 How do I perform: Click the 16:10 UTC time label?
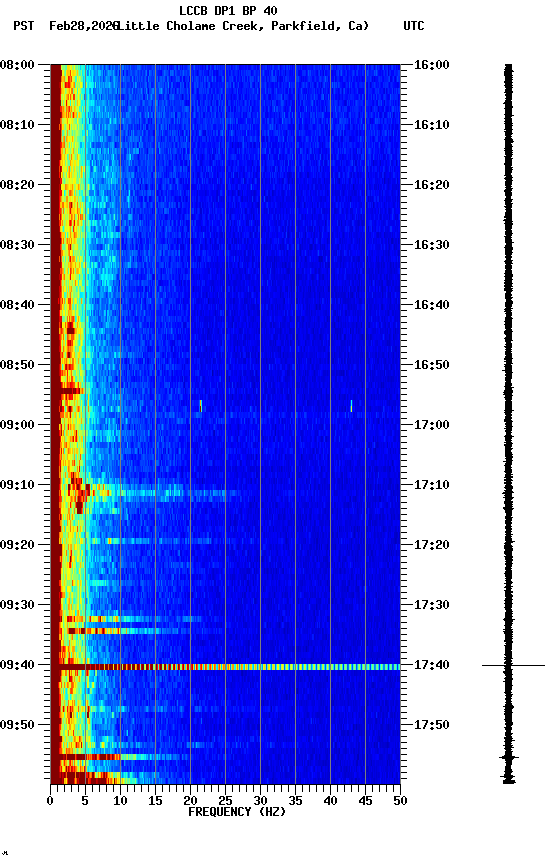(431, 125)
